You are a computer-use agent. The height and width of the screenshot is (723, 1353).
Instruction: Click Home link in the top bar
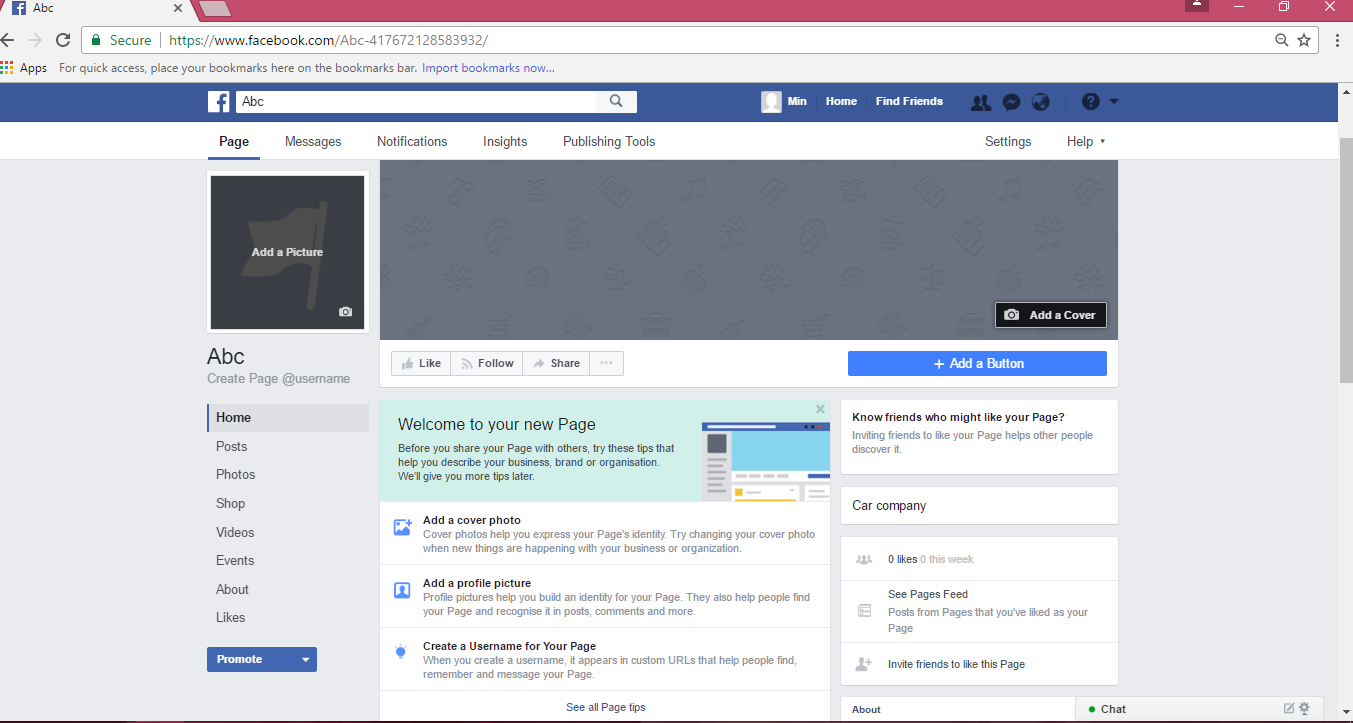pyautogui.click(x=841, y=101)
